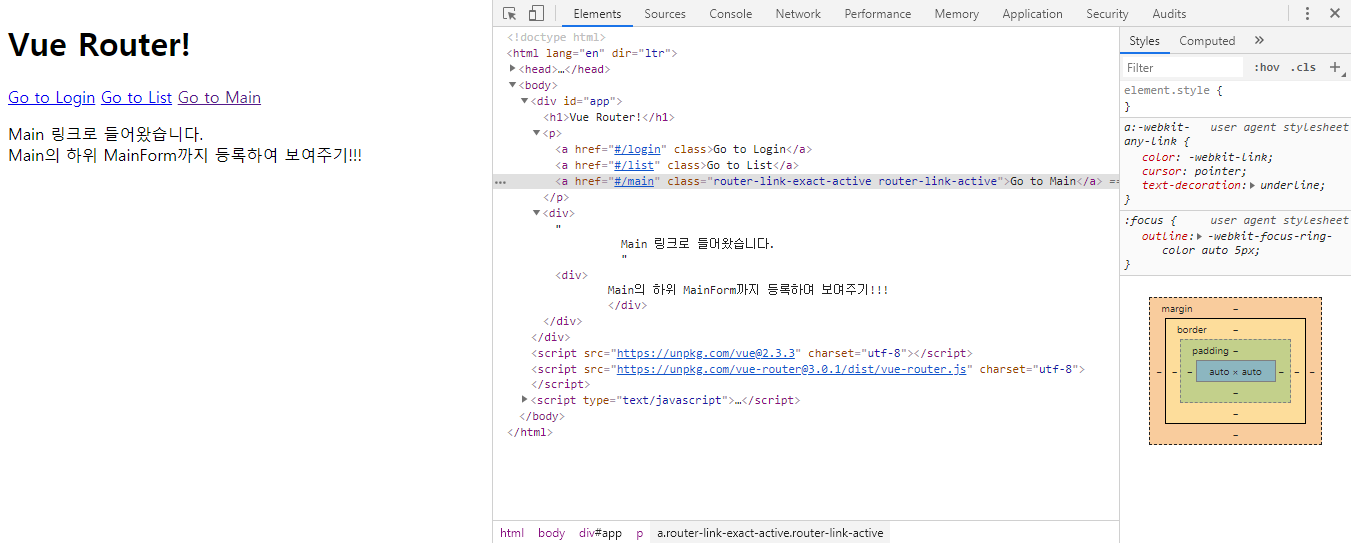The image size is (1351, 543).
Task: Open the Console tab
Action: (x=731, y=14)
